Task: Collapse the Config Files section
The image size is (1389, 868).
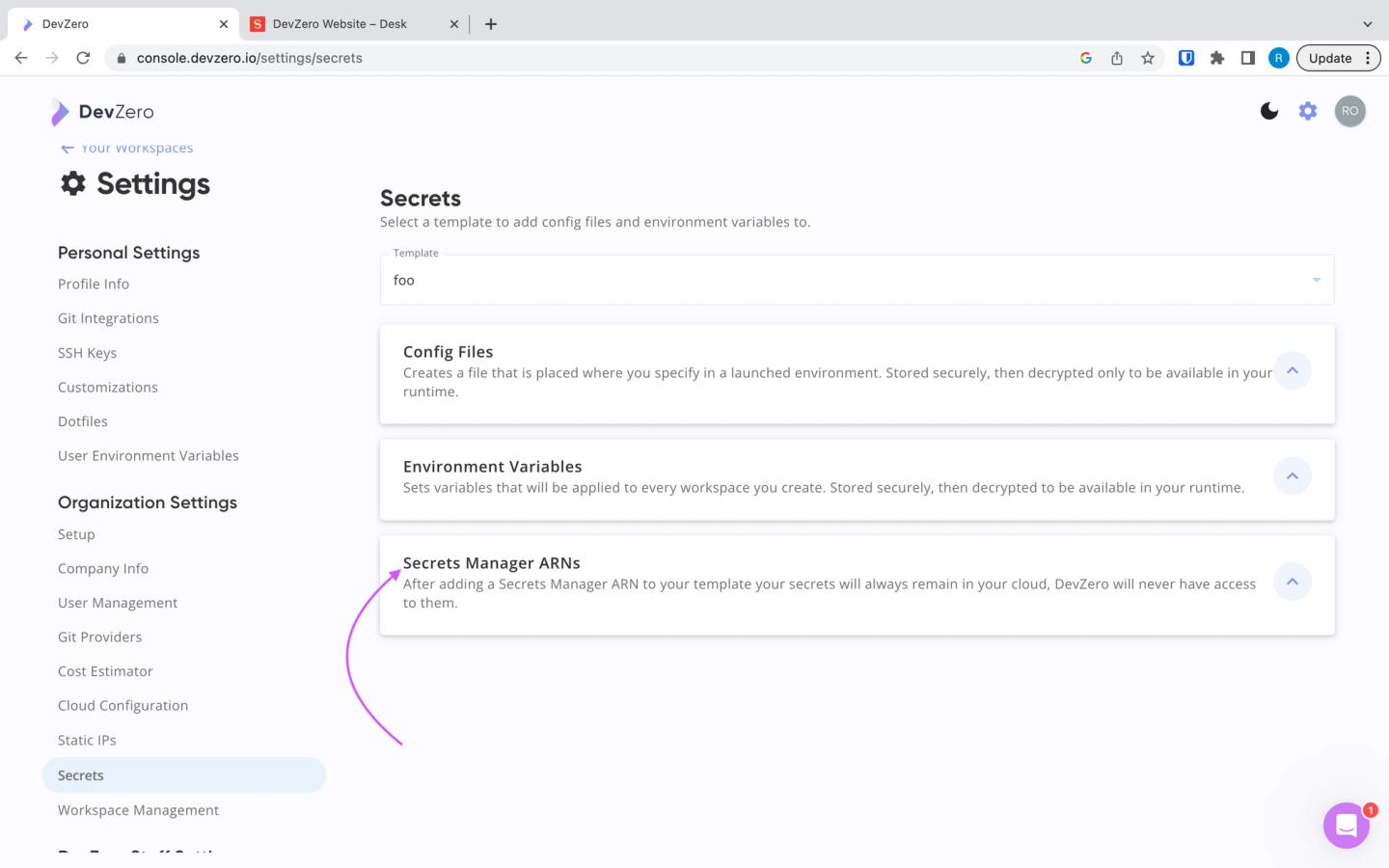Action: 1293,370
